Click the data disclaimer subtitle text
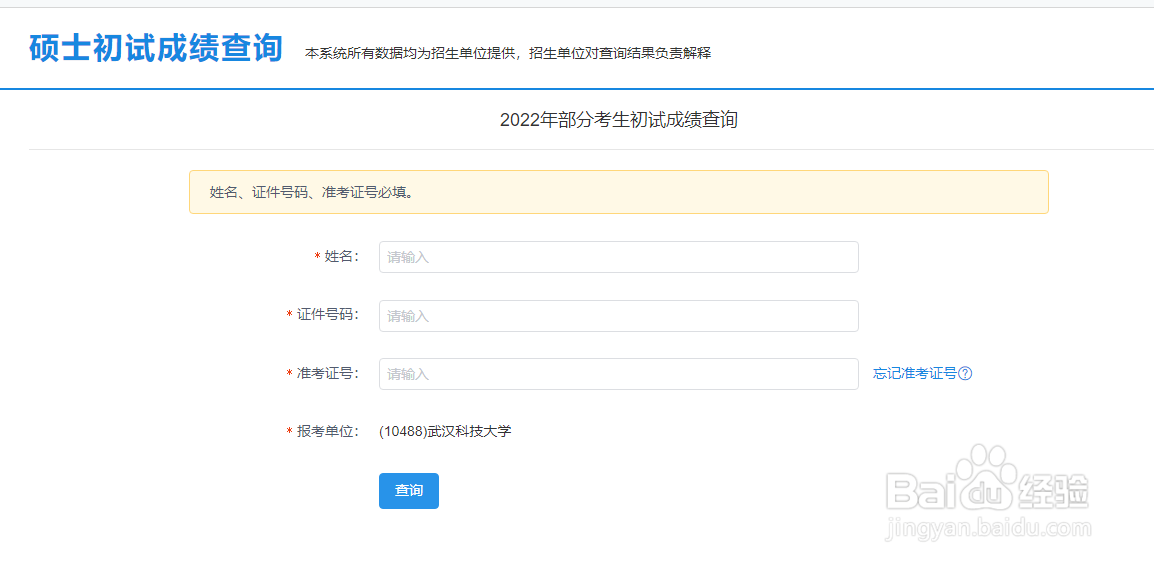The height and width of the screenshot is (567, 1154). coord(508,53)
